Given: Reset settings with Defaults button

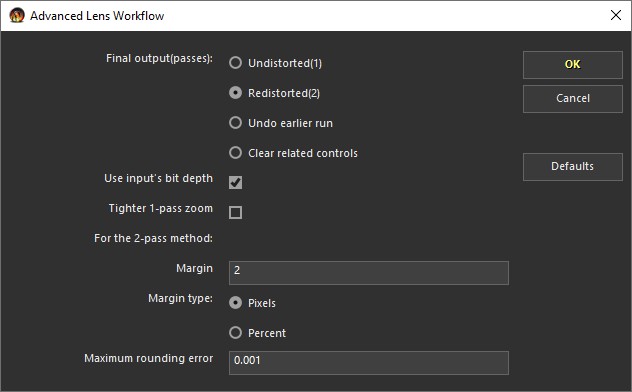Looking at the screenshot, I should coord(573,166).
